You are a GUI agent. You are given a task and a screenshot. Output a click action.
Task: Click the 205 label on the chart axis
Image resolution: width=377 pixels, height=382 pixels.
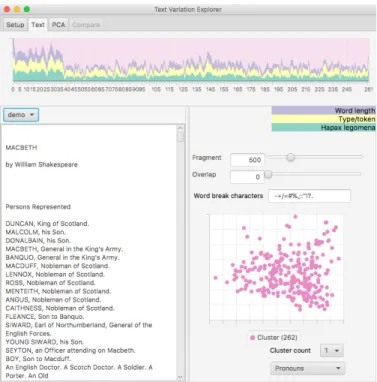[x=292, y=89]
